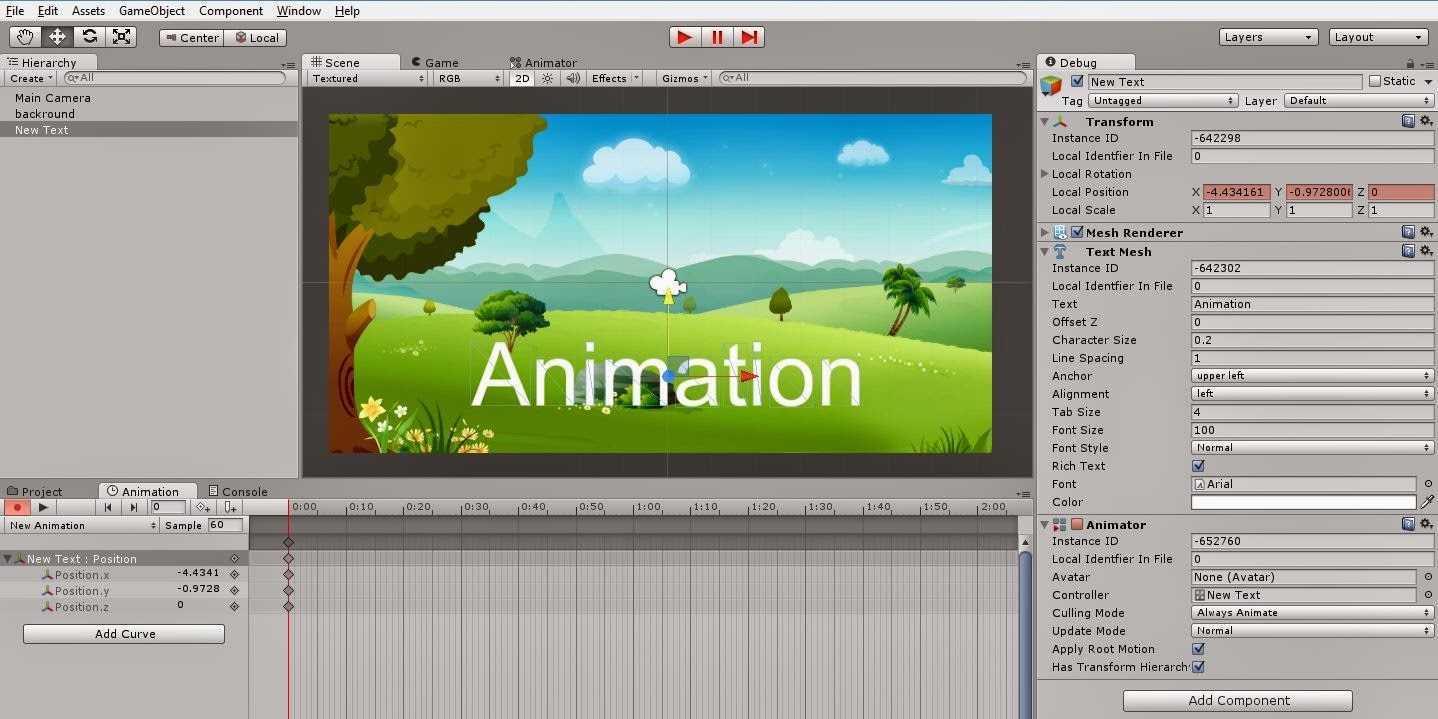
Task: Collapse the Mesh Renderer component
Action: point(1044,232)
